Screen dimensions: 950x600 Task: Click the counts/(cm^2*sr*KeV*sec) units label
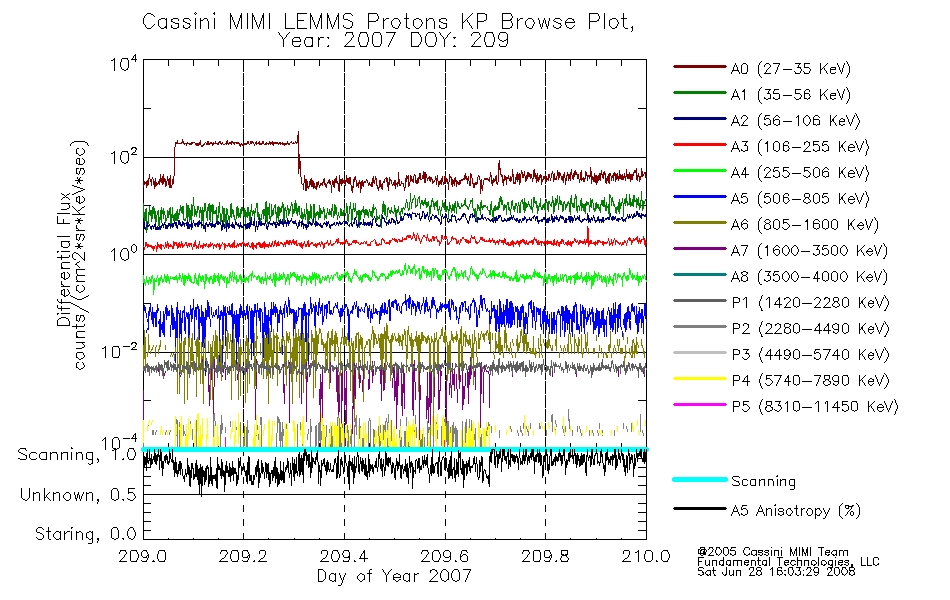tap(80, 255)
